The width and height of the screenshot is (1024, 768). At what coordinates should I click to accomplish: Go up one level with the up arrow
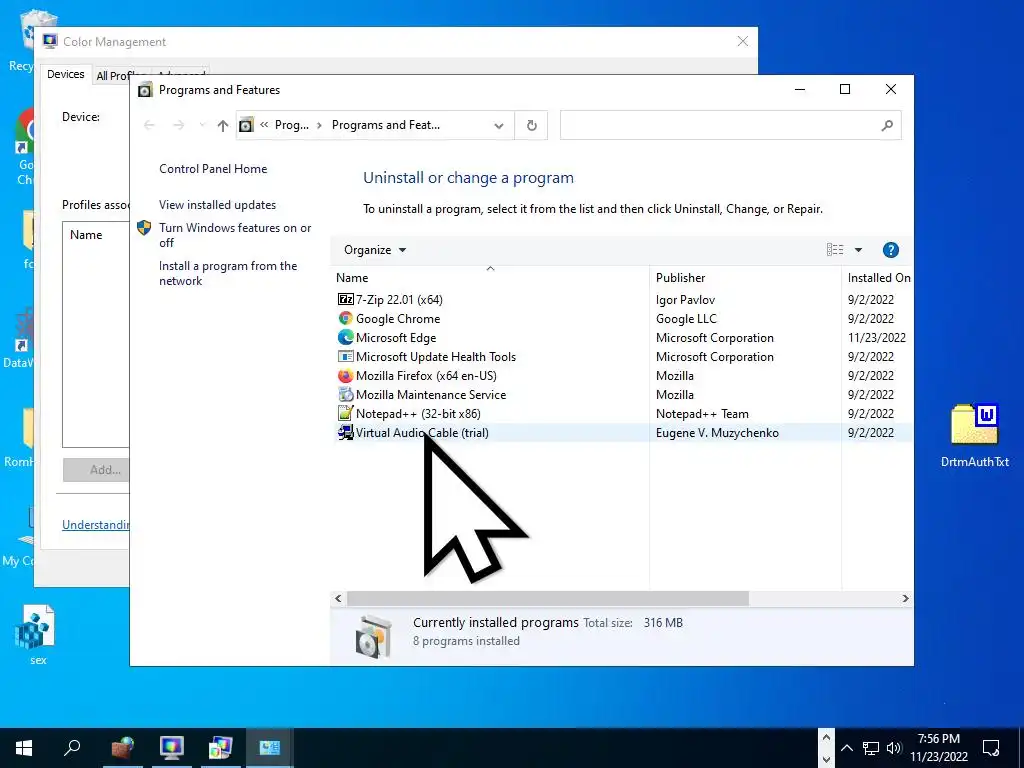pyautogui.click(x=223, y=125)
